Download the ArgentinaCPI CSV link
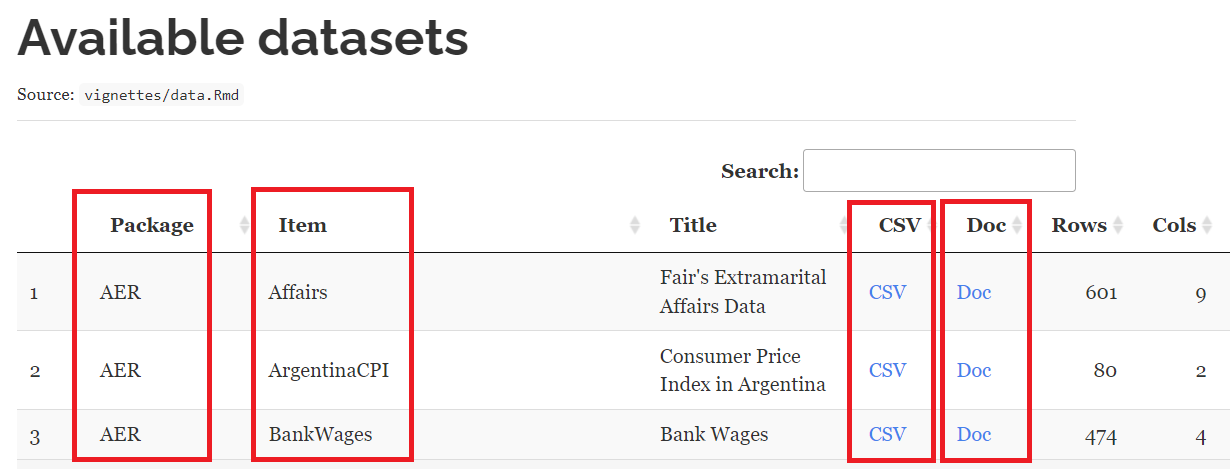 coord(887,370)
